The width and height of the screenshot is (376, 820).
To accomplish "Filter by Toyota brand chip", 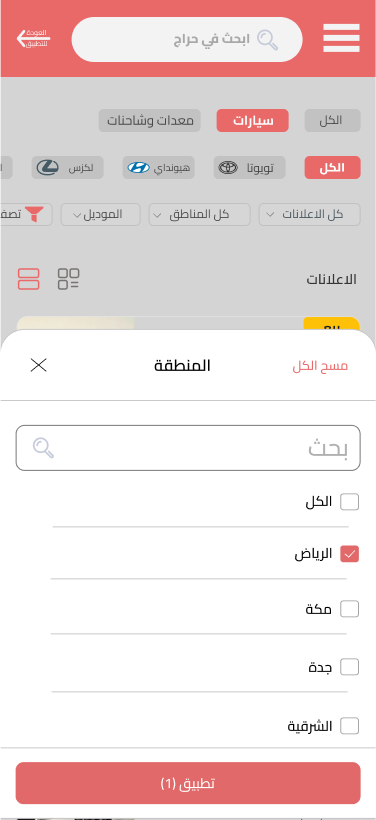I will click(x=249, y=168).
